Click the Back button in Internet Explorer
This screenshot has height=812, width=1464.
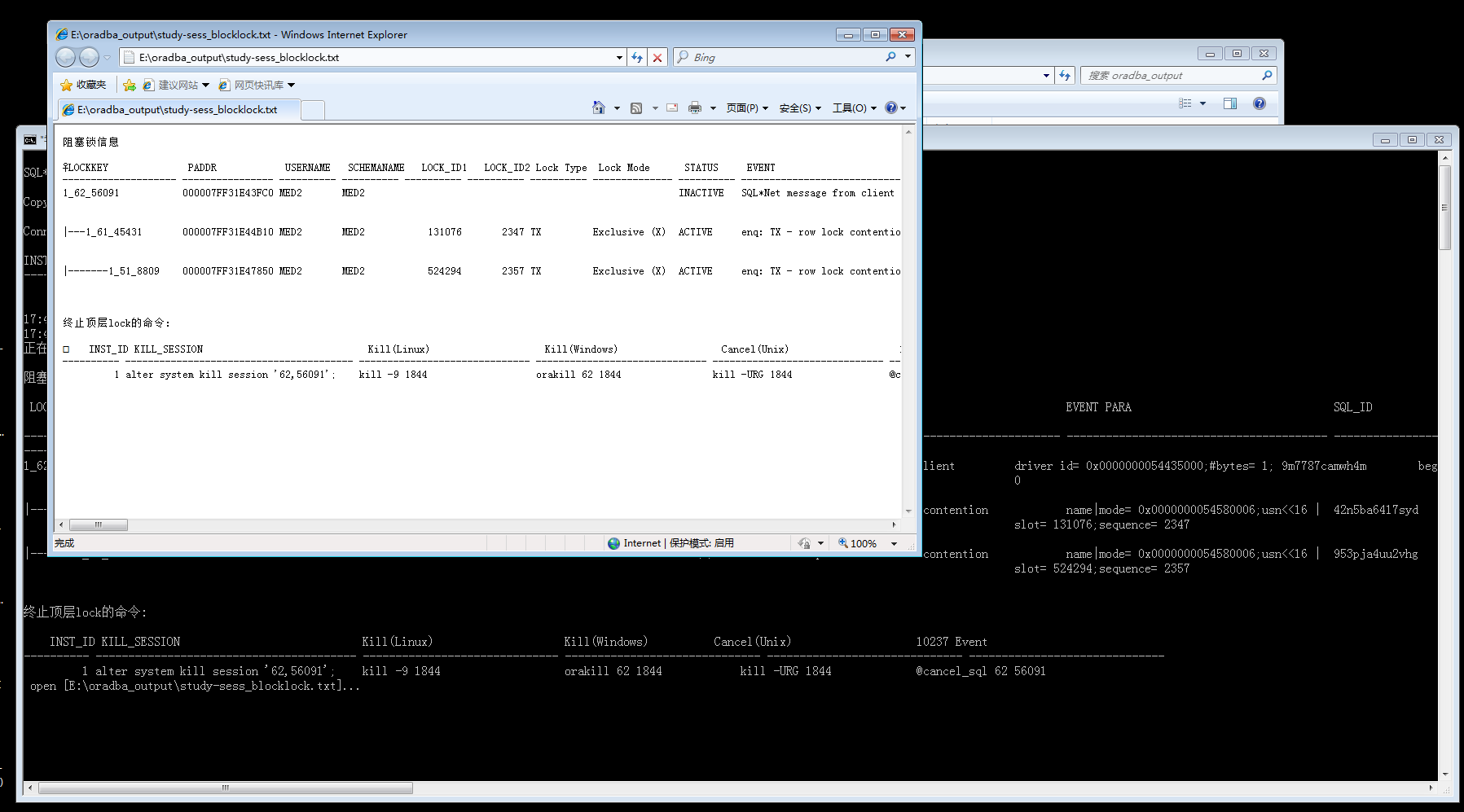pos(66,57)
